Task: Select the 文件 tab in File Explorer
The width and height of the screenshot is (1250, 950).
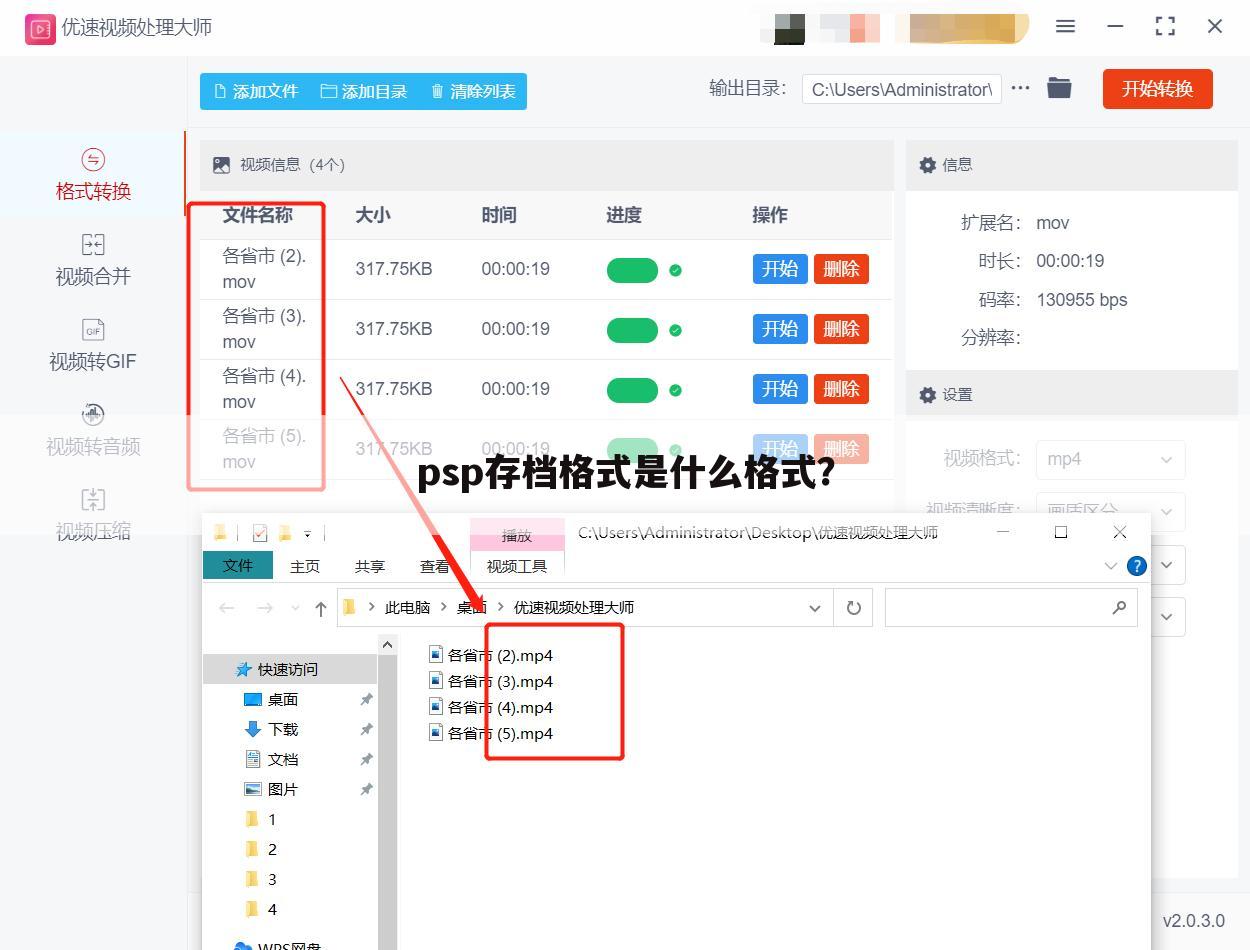Action: [x=238, y=565]
